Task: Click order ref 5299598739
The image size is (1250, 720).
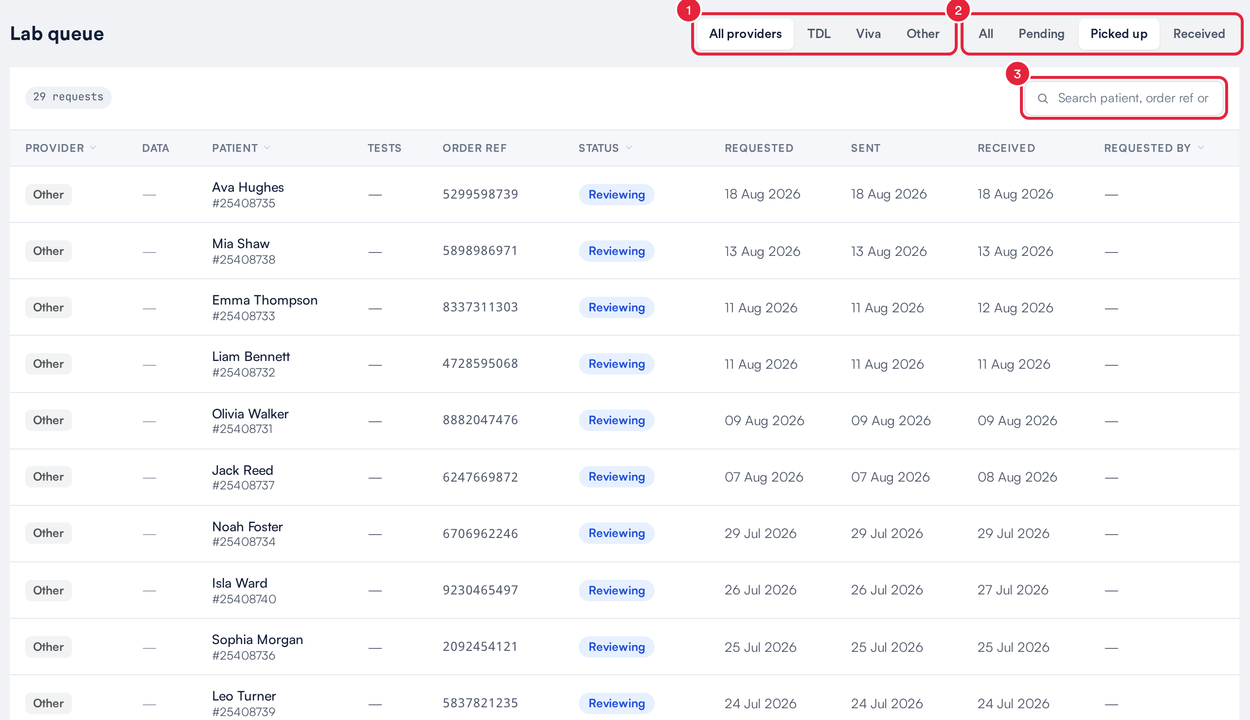Action: (x=481, y=195)
